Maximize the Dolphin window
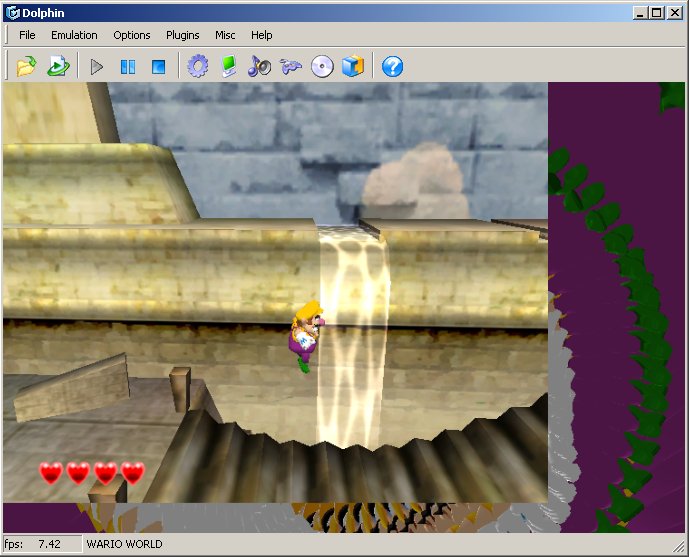This screenshot has height=557, width=689. (656, 13)
